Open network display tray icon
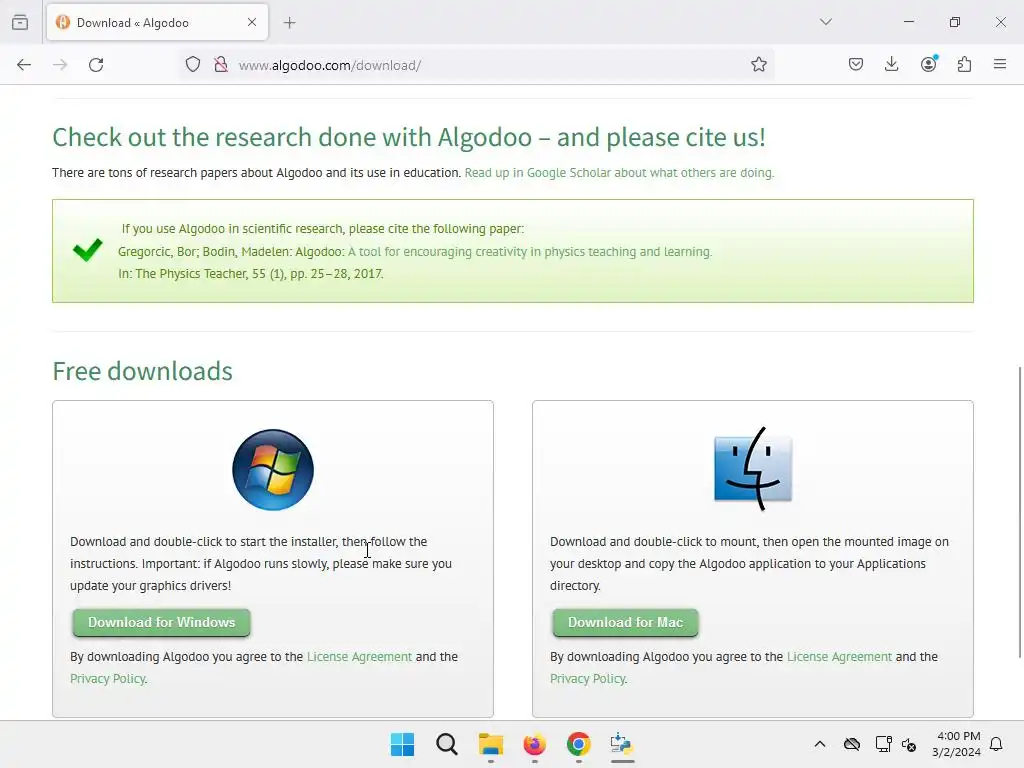 (884, 744)
